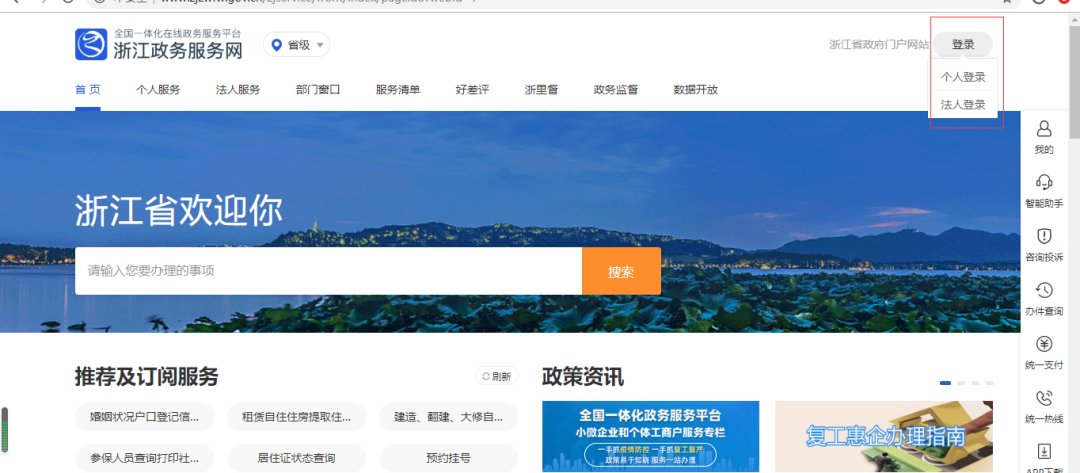Viewport: 1080px width, 473px height.
Task: Open 婚姻状况户口登记信... service
Action: [x=145, y=417]
